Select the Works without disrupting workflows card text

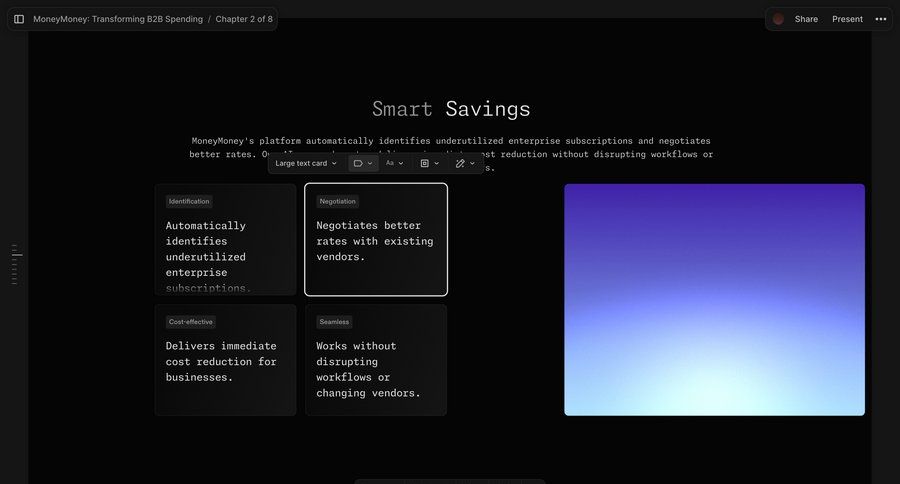click(368, 369)
